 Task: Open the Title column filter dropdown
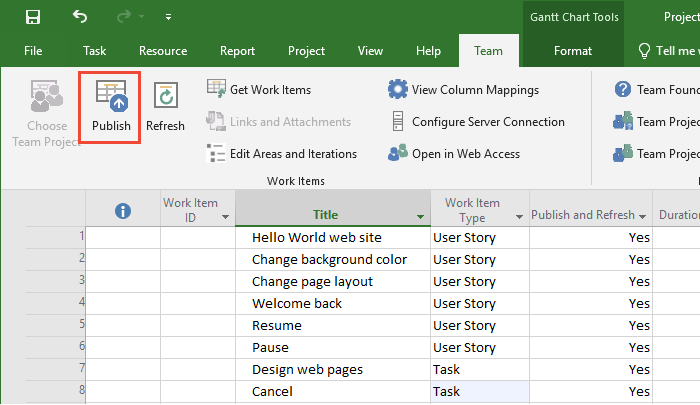click(x=420, y=217)
